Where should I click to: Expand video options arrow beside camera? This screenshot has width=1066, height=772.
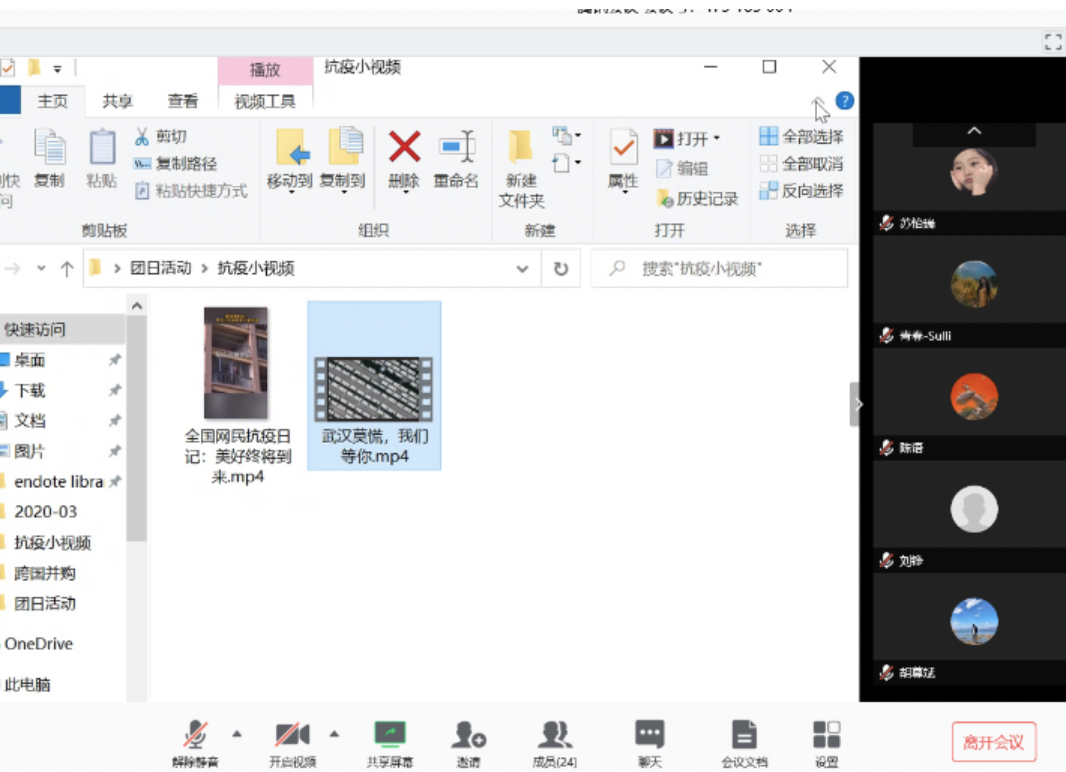point(334,734)
